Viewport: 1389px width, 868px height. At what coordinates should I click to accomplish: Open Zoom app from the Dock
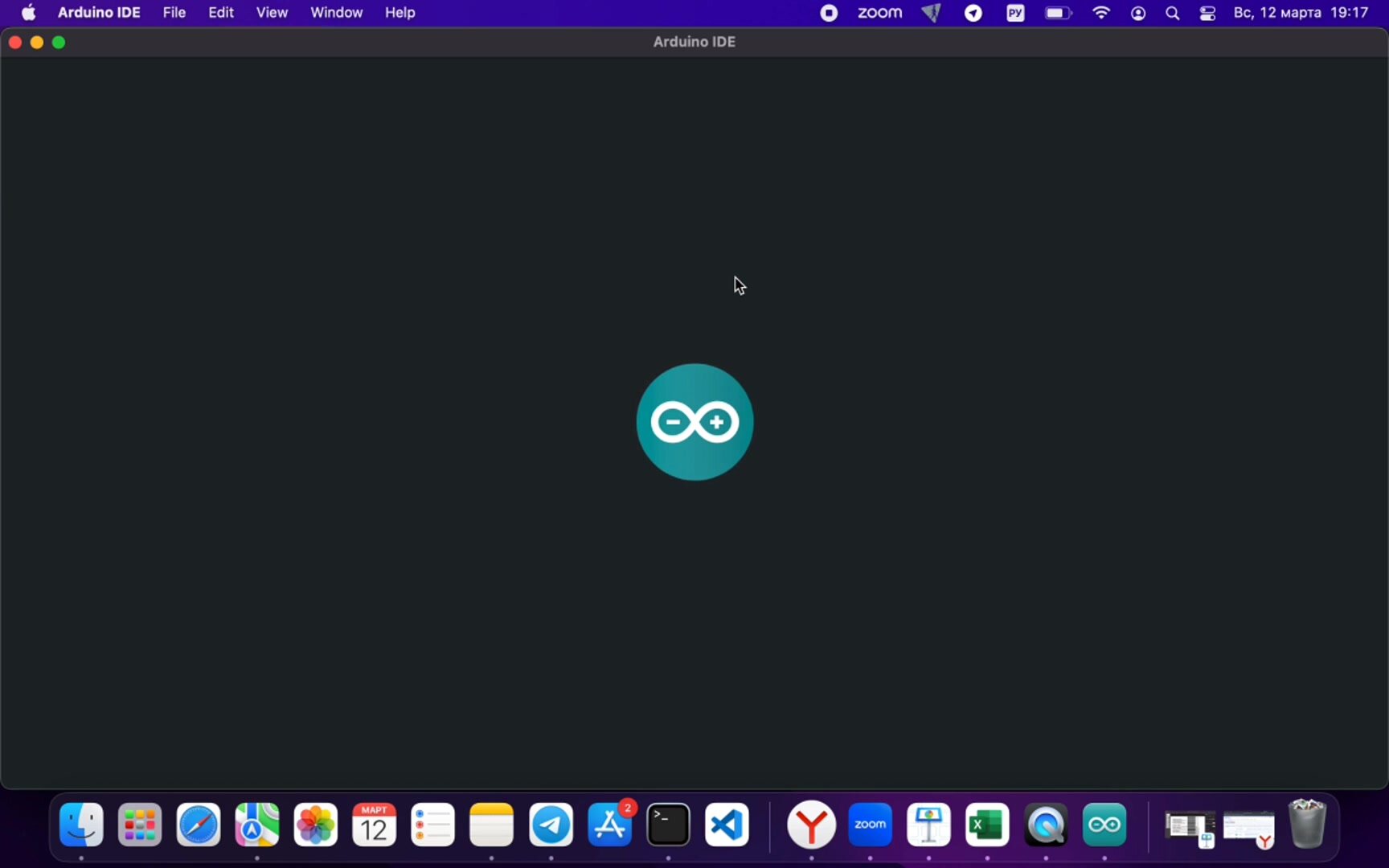point(871,825)
